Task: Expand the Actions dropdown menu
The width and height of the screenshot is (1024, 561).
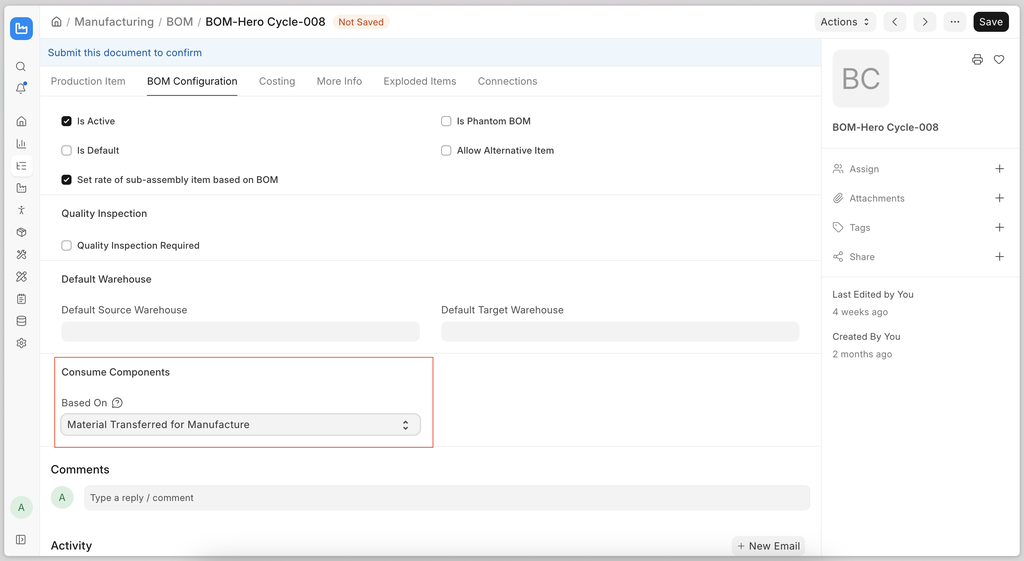Action: (845, 22)
